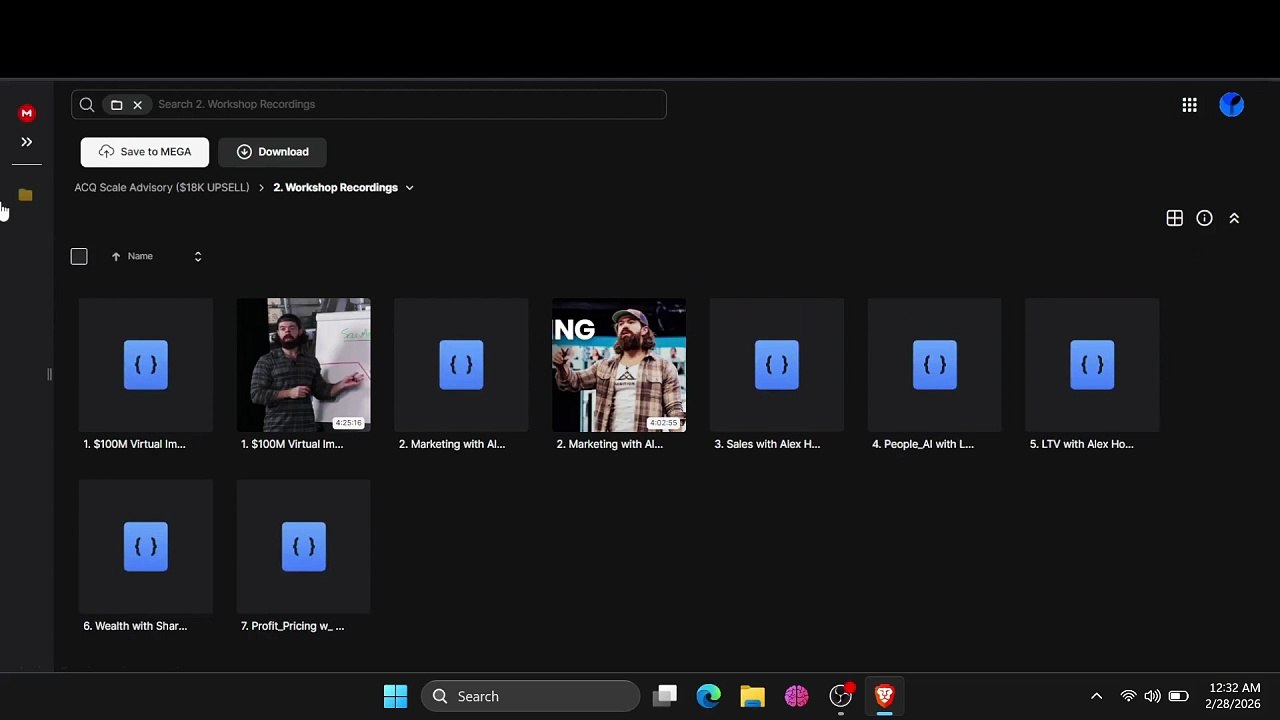Open File Explorer from the taskbar
Image resolution: width=1280 pixels, height=720 pixels.
[752, 697]
